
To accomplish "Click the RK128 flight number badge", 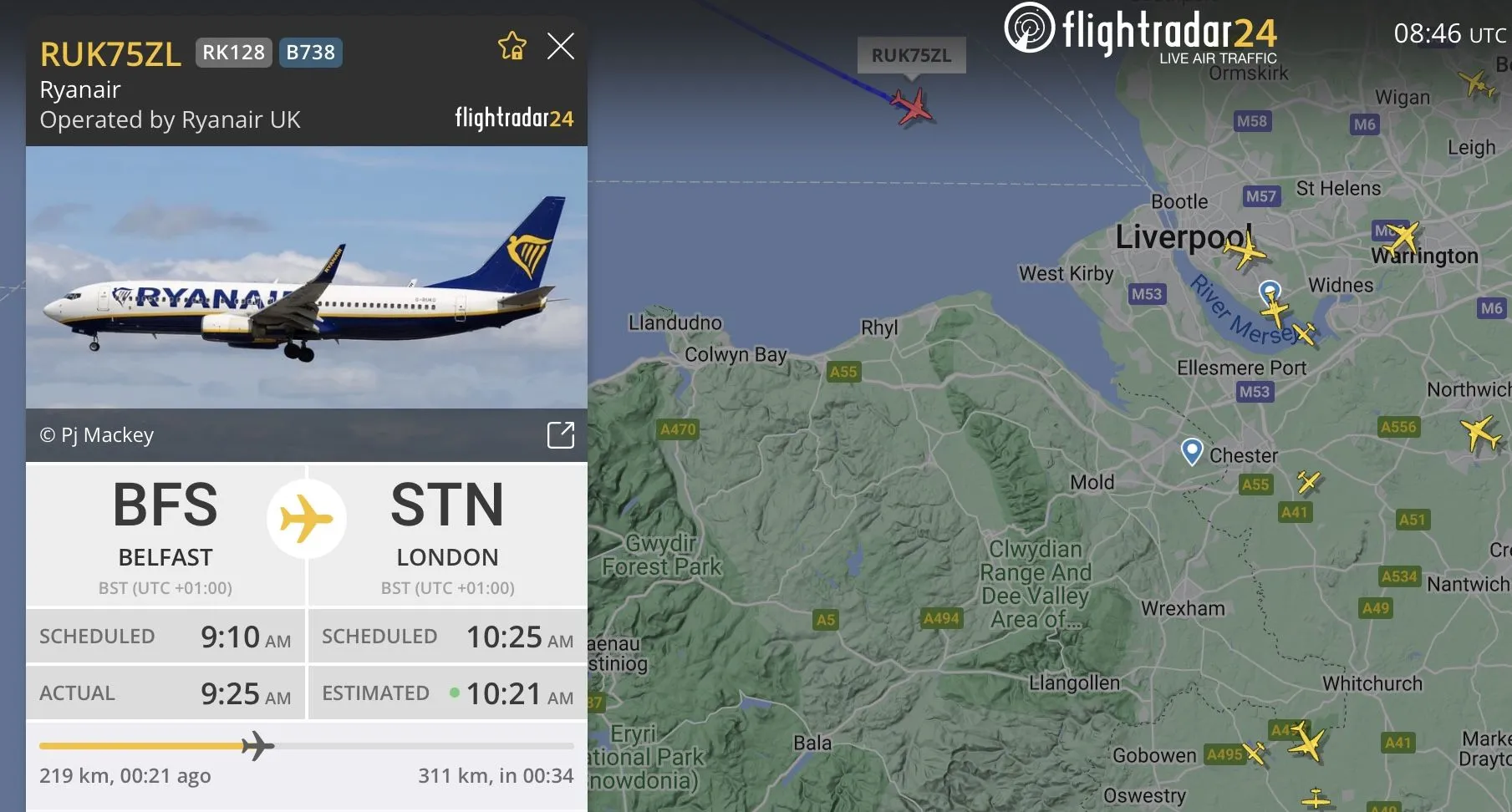I will pyautogui.click(x=234, y=53).
